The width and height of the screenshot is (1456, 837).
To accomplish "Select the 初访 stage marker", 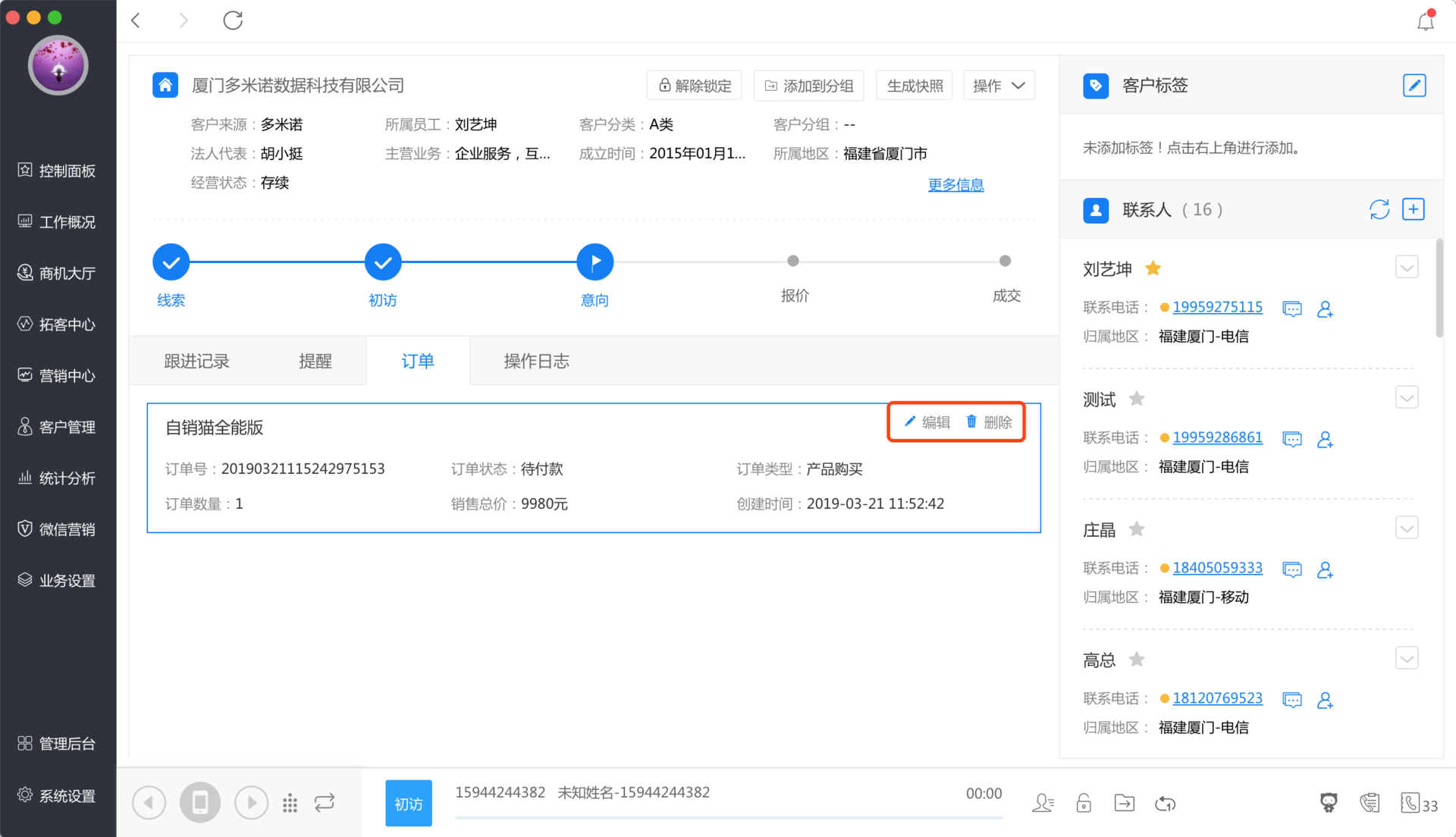I will [x=383, y=262].
